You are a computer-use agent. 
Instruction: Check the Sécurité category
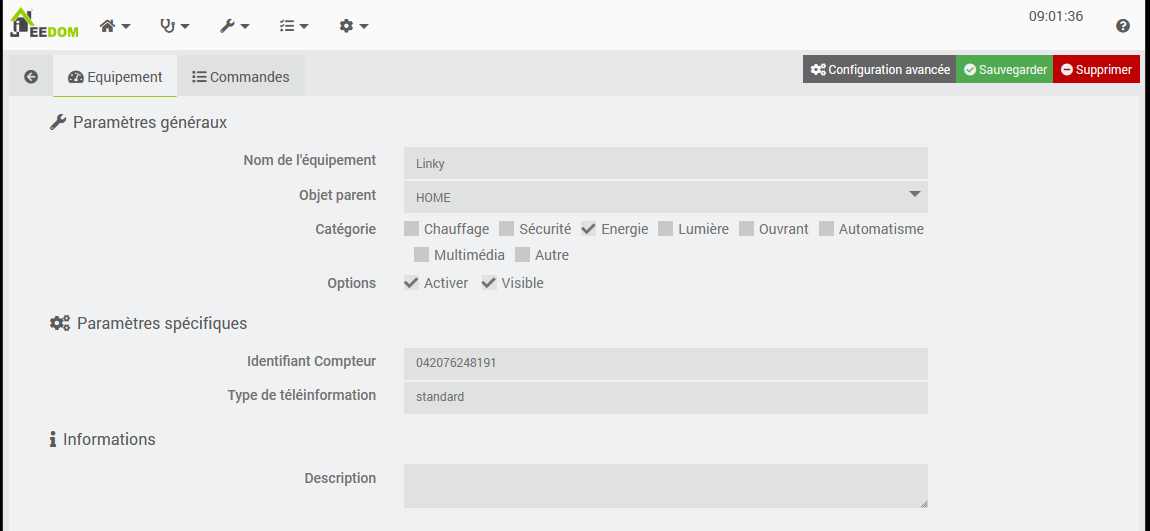[x=507, y=229]
